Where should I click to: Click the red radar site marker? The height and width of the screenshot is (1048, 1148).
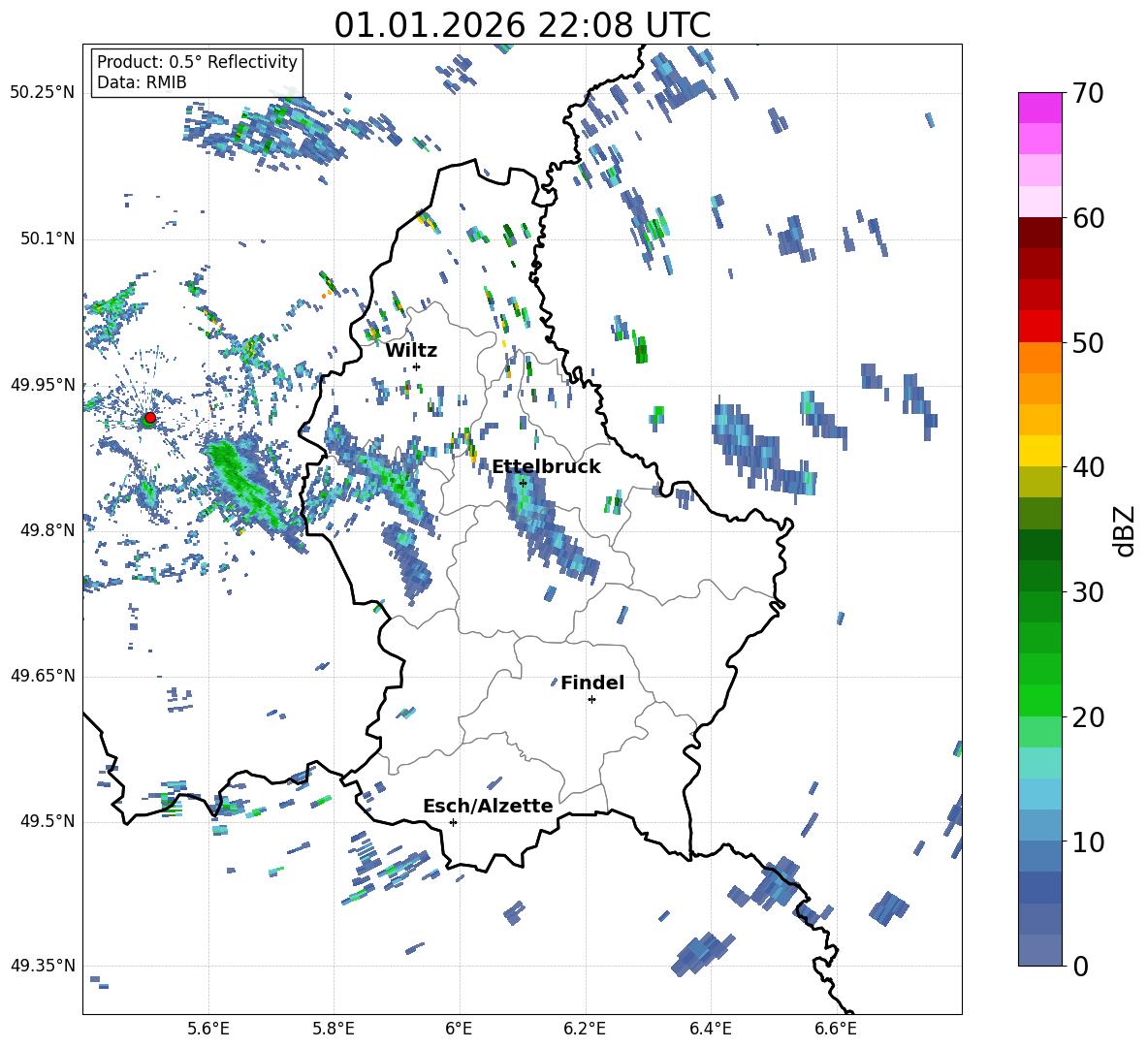pos(150,418)
